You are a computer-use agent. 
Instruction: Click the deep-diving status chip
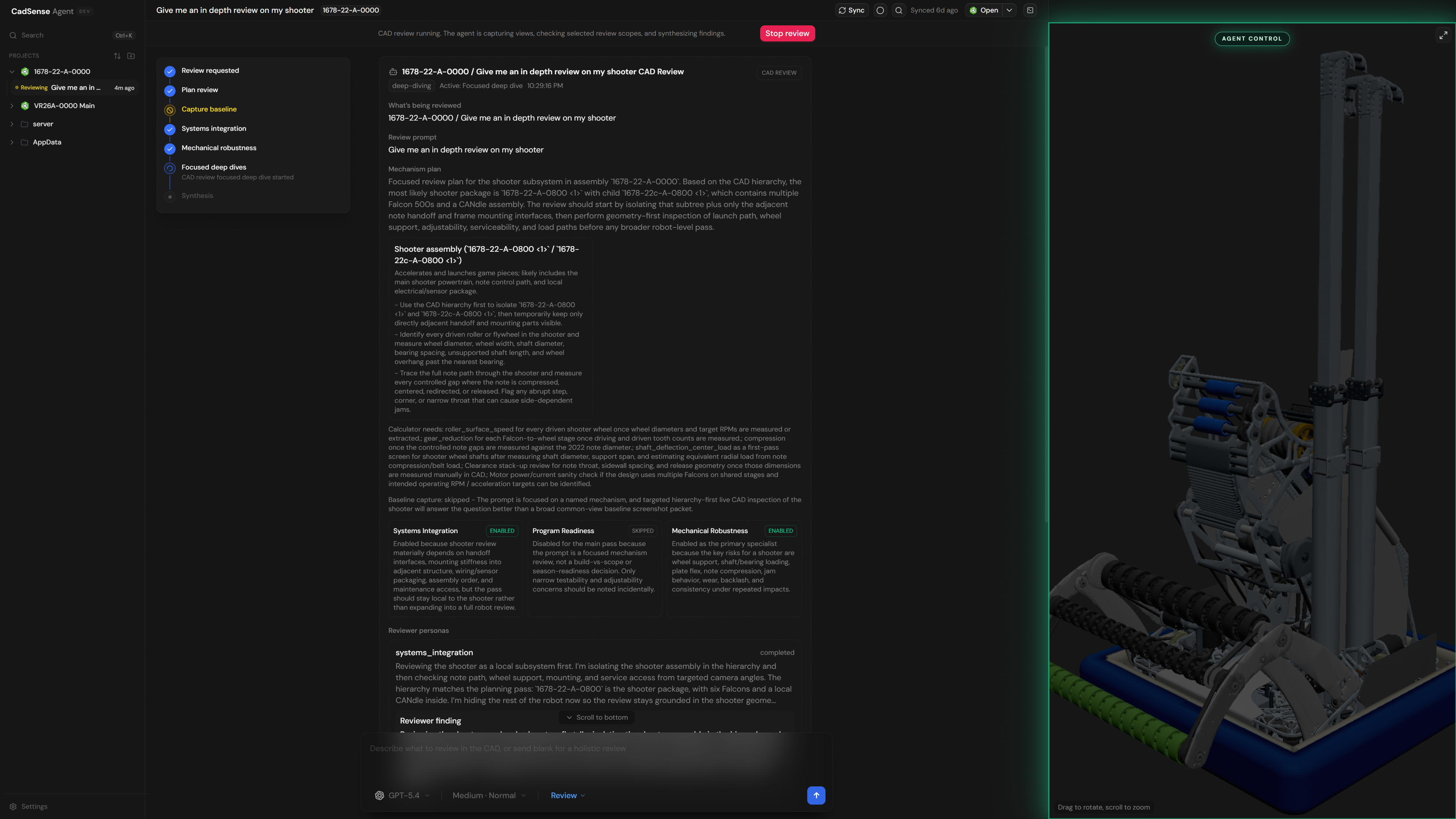[411, 86]
